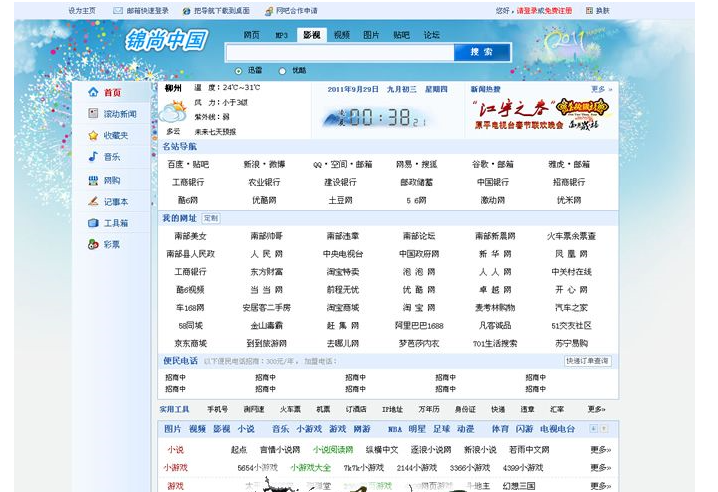
Task: Click 设为主页 link
Action: 82,11
